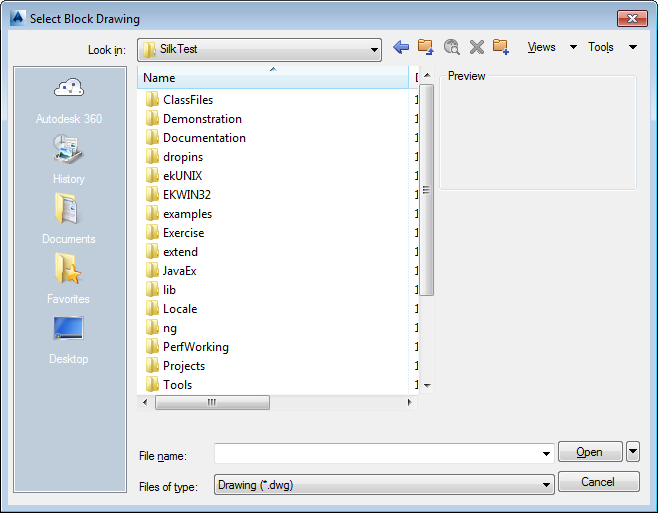Select the Tools folder in list
This screenshot has width=658, height=513.
tap(169, 385)
